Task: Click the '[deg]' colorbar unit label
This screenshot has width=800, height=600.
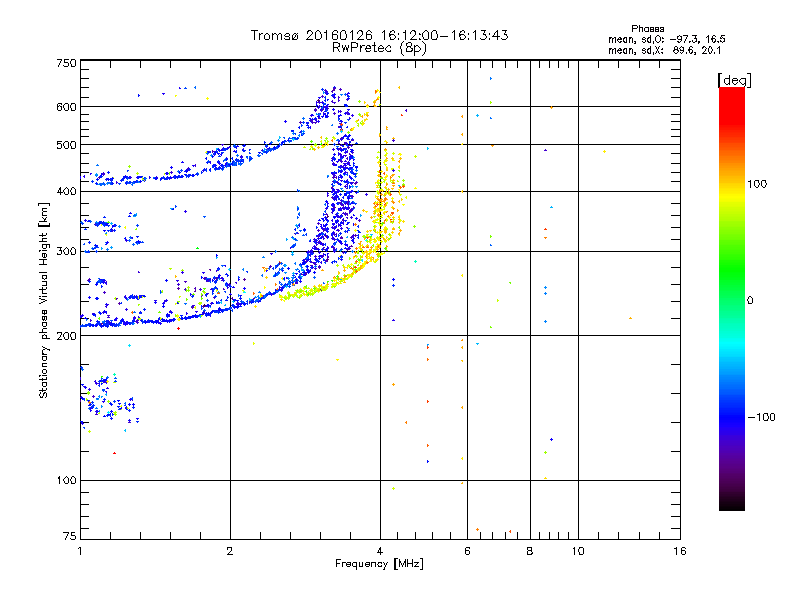Action: coord(734,80)
